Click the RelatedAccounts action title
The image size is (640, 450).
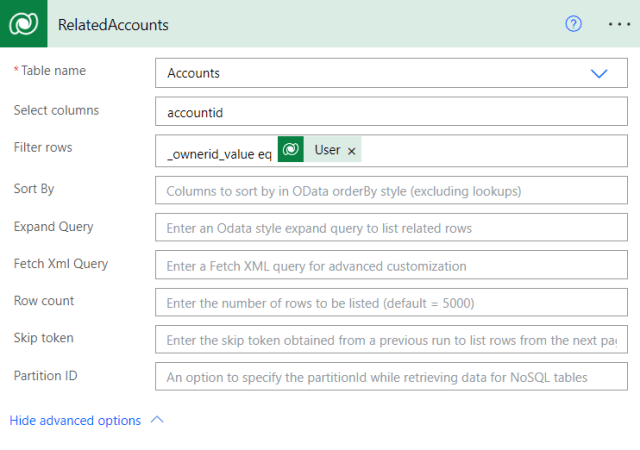coord(113,24)
